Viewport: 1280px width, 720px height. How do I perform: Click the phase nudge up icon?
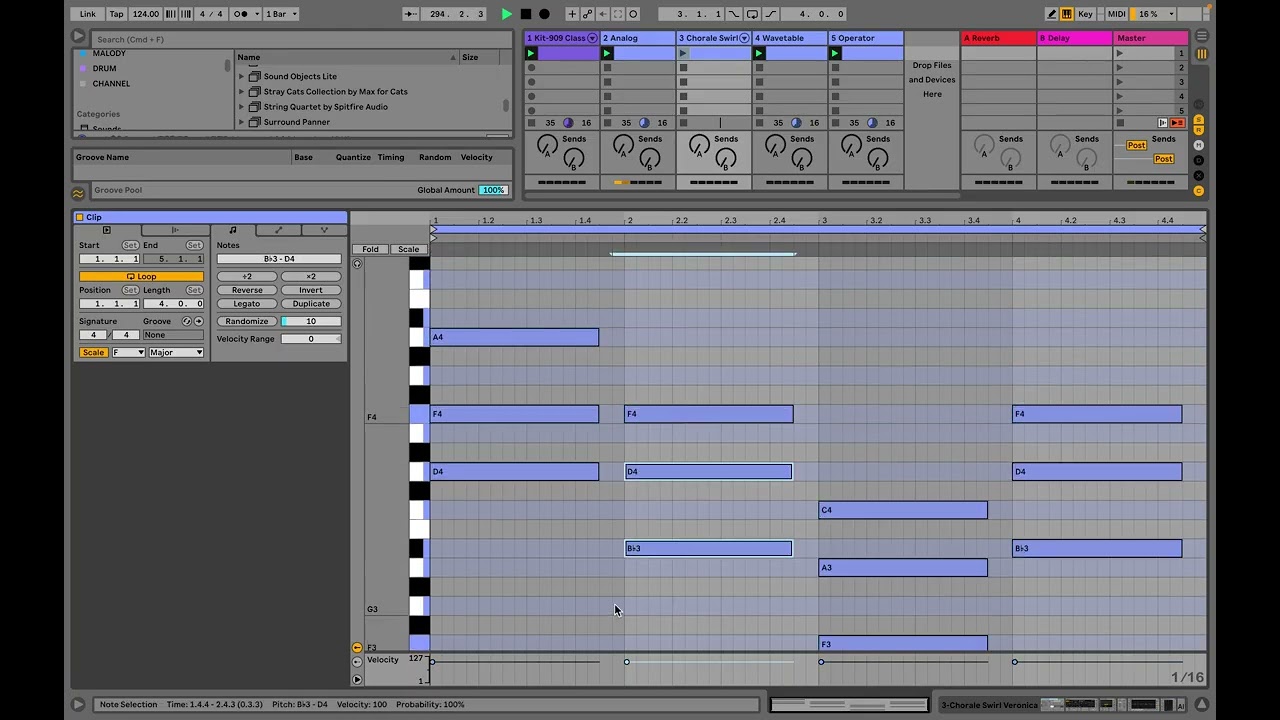185,14
